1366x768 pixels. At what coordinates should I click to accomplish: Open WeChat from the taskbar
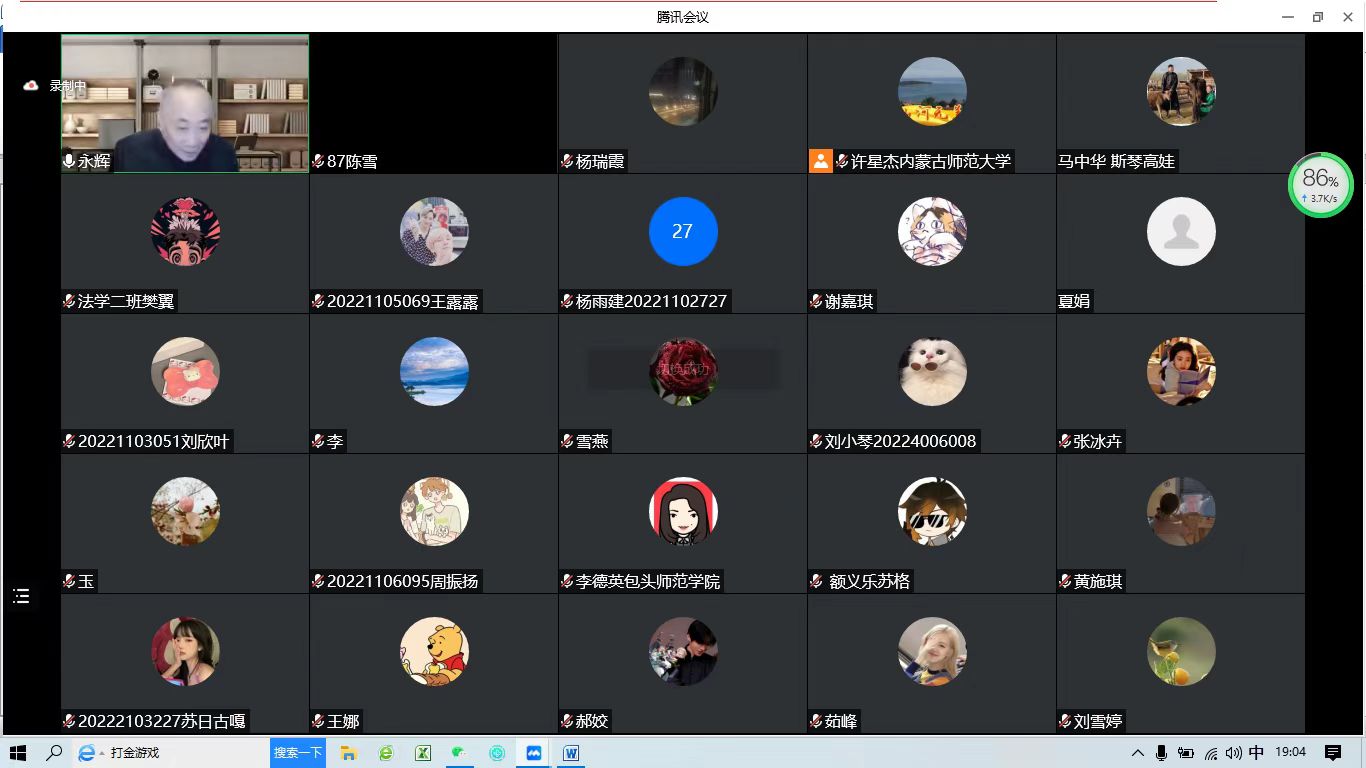(x=459, y=753)
